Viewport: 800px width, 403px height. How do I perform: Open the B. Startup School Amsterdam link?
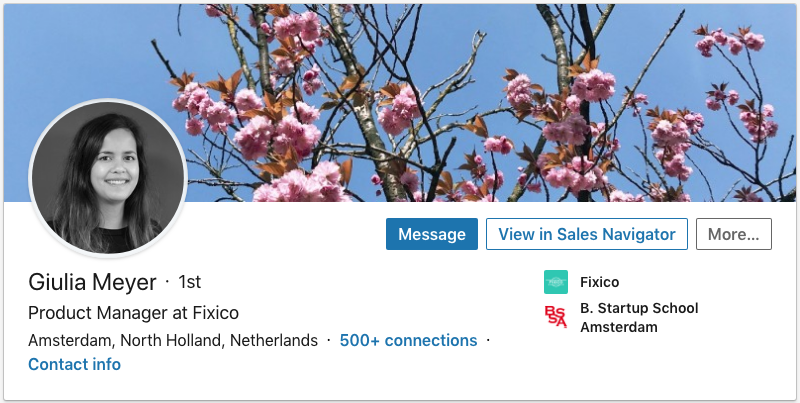(639, 317)
